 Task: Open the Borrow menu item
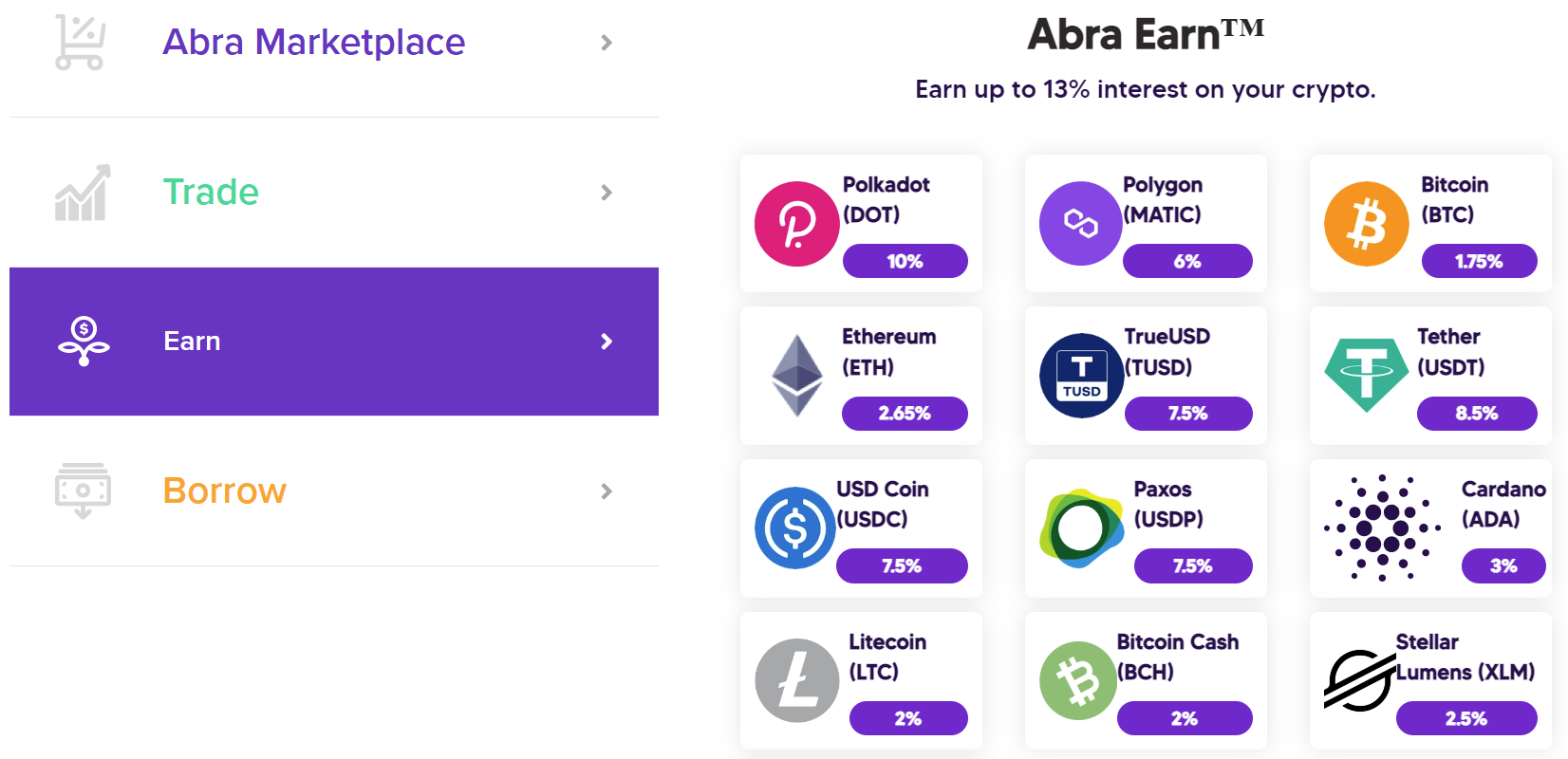point(225,491)
